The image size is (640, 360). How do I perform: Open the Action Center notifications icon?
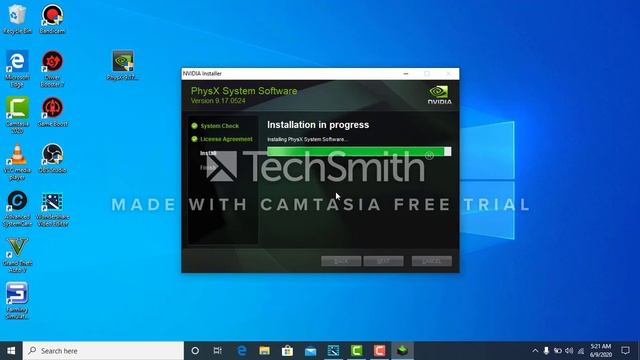[625, 351]
